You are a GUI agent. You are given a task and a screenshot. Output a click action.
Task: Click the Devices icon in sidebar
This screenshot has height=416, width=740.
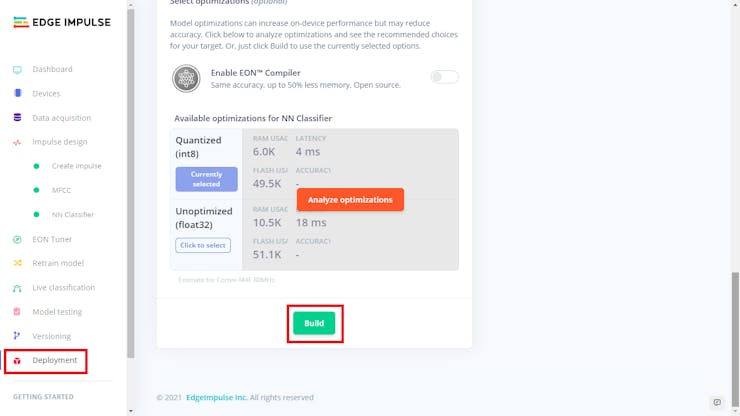click(x=17, y=94)
